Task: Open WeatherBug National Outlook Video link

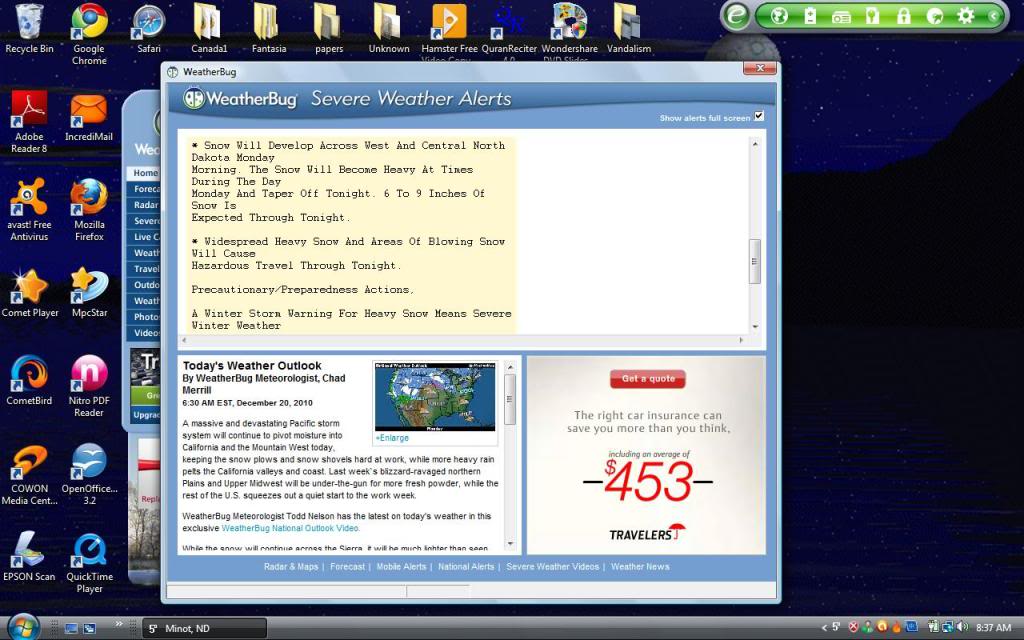Action: click(290, 528)
